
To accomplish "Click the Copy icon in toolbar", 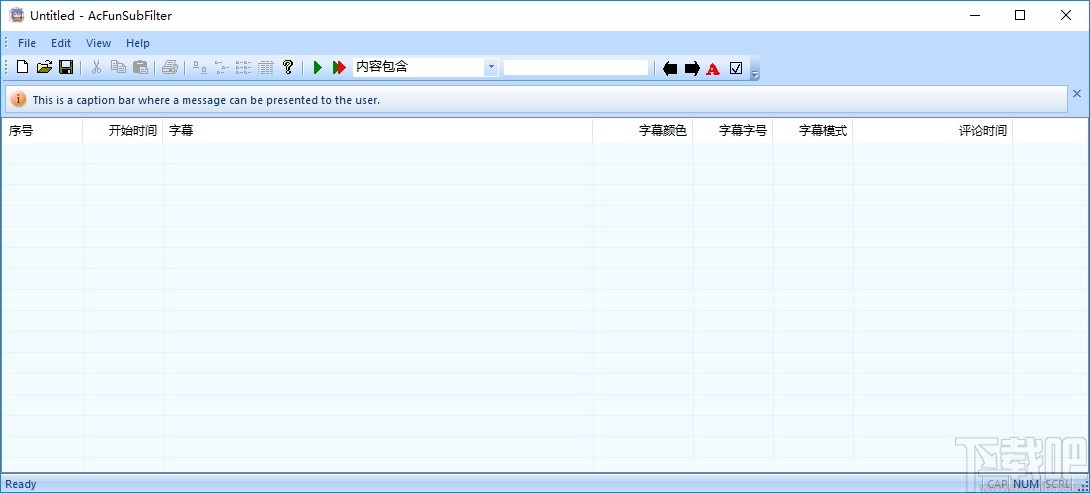I will tap(118, 67).
